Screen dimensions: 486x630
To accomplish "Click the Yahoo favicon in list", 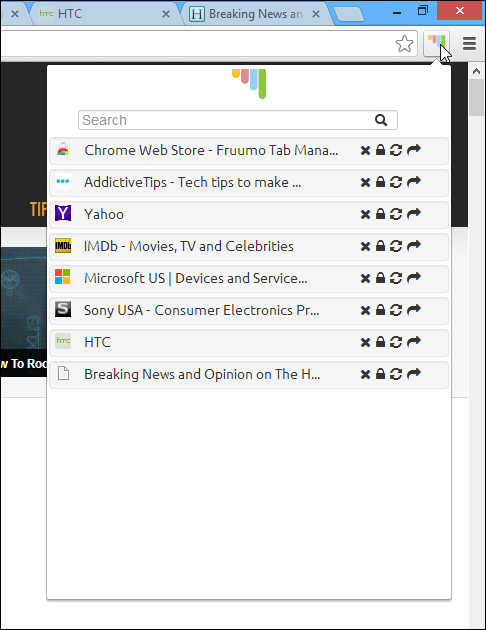I will [63, 213].
